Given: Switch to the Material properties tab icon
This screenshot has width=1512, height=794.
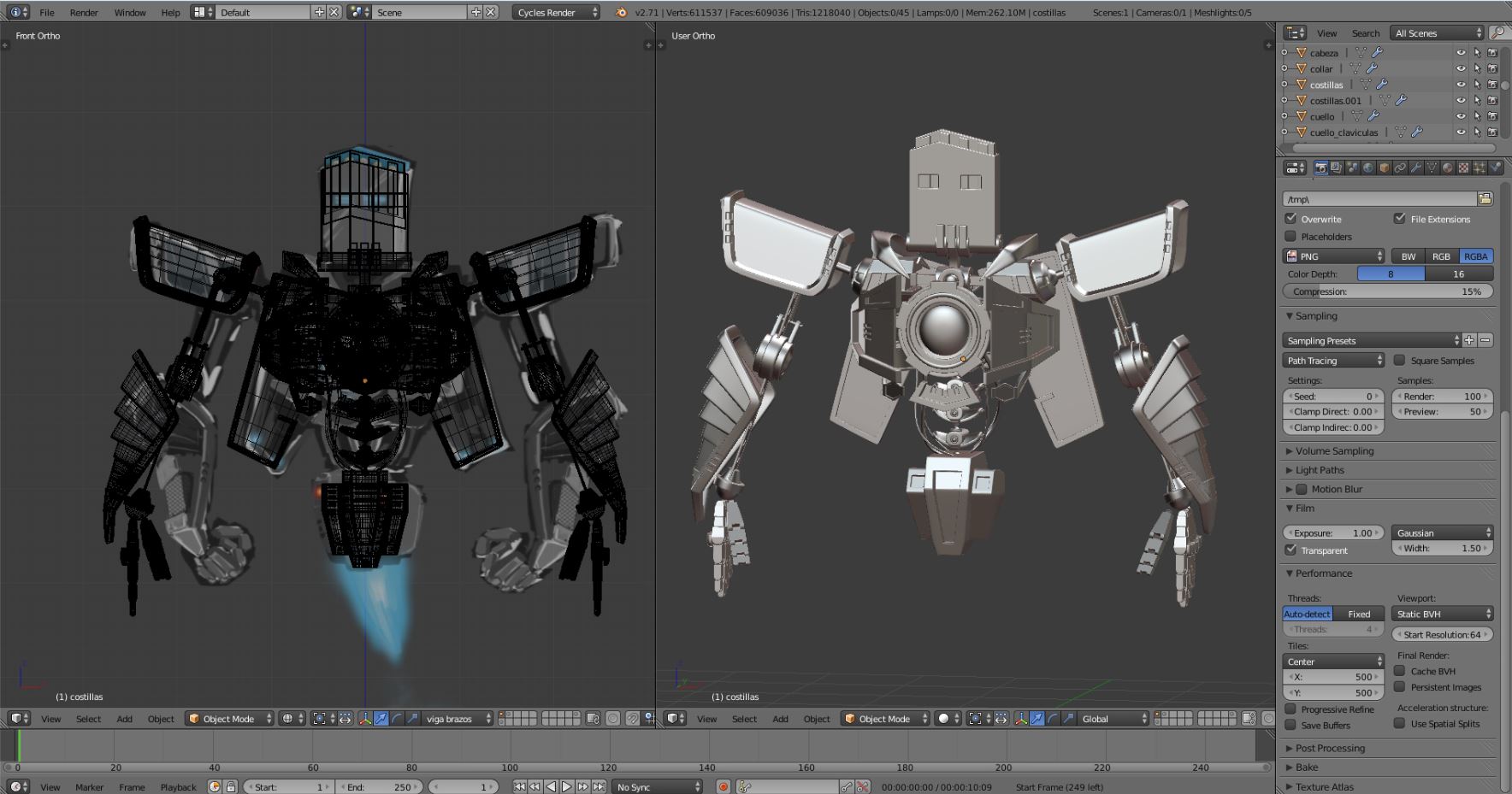Looking at the screenshot, I should (1448, 168).
